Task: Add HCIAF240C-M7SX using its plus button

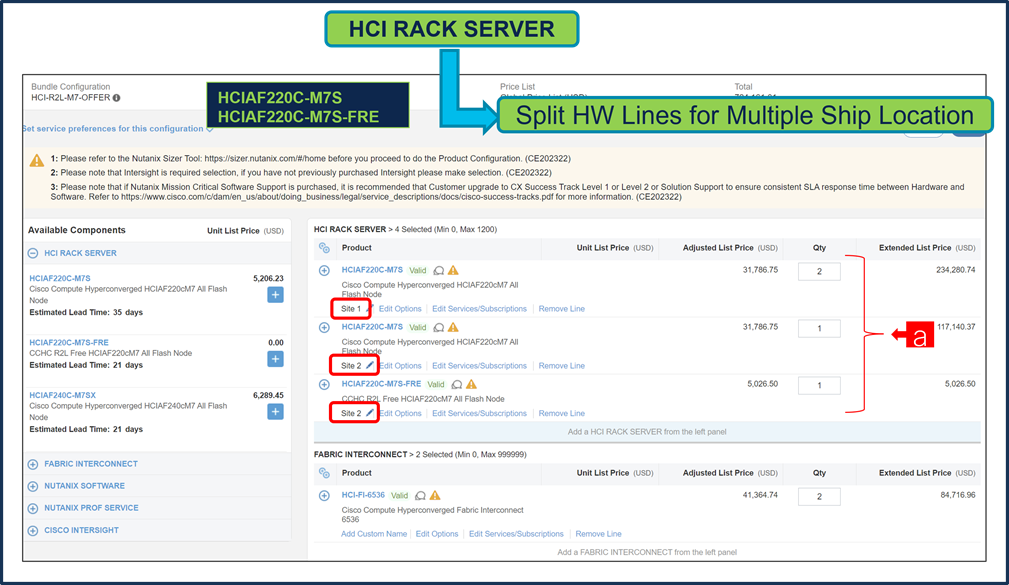Action: pos(275,412)
